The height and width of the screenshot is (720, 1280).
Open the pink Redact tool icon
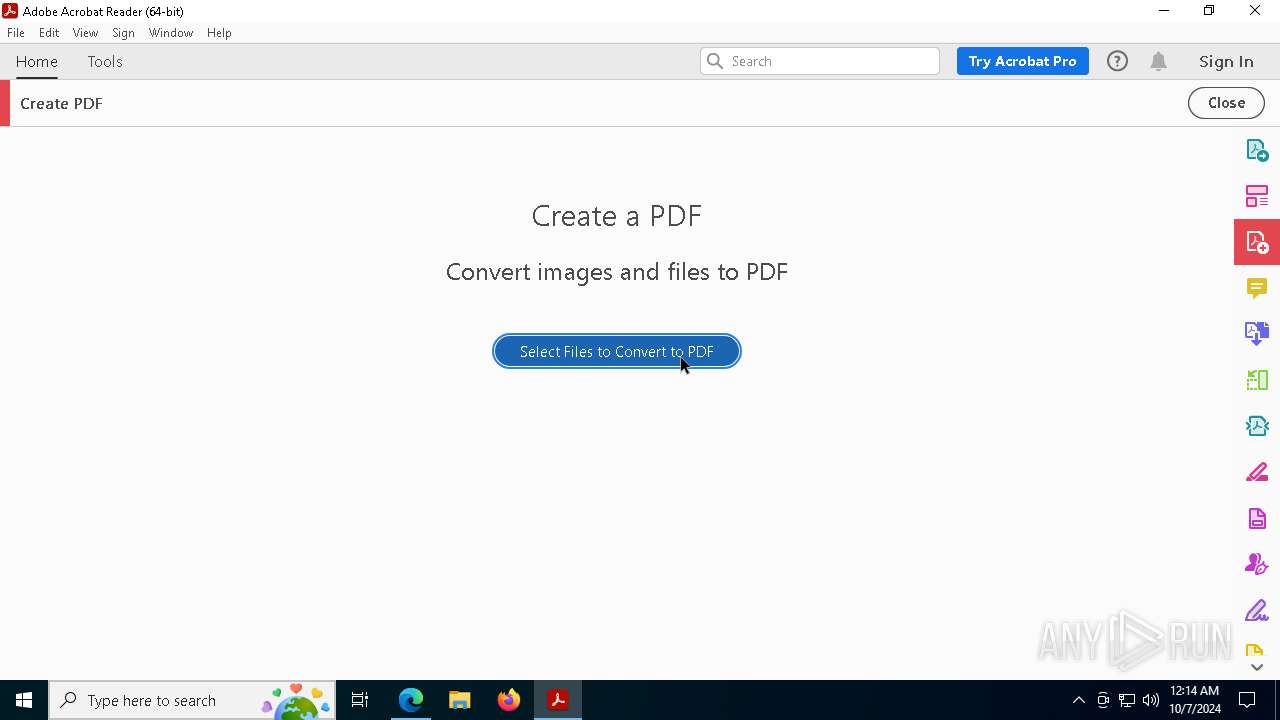point(1257,472)
